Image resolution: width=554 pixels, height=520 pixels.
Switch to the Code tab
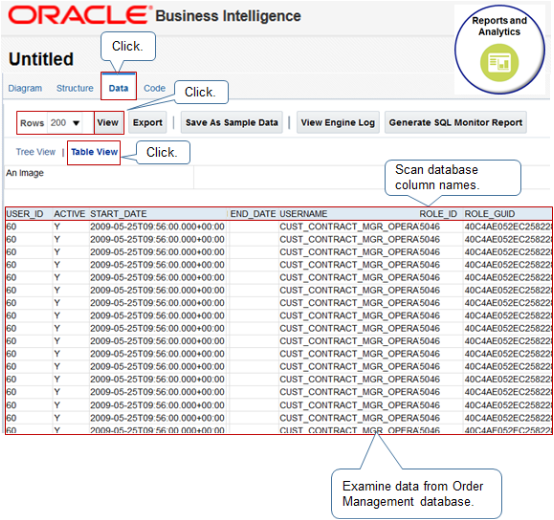[154, 88]
